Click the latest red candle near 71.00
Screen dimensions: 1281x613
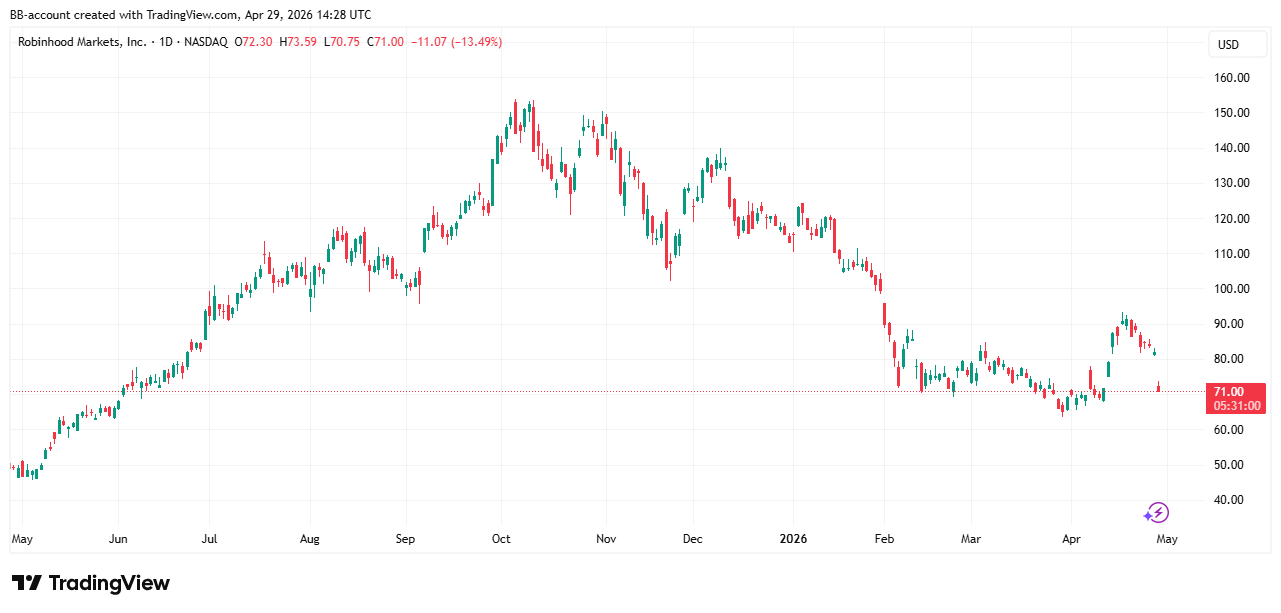pyautogui.click(x=1159, y=387)
